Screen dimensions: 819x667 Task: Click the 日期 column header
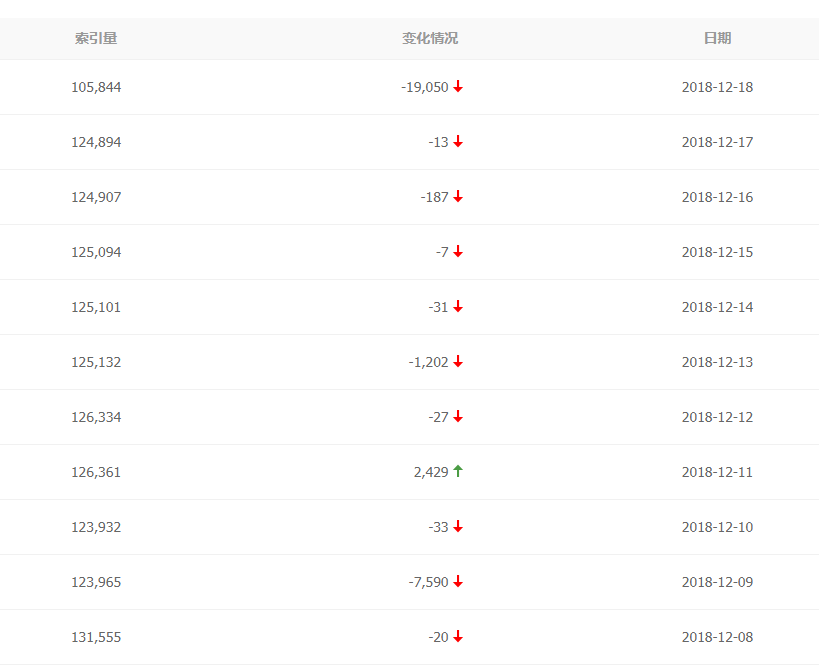coord(717,38)
